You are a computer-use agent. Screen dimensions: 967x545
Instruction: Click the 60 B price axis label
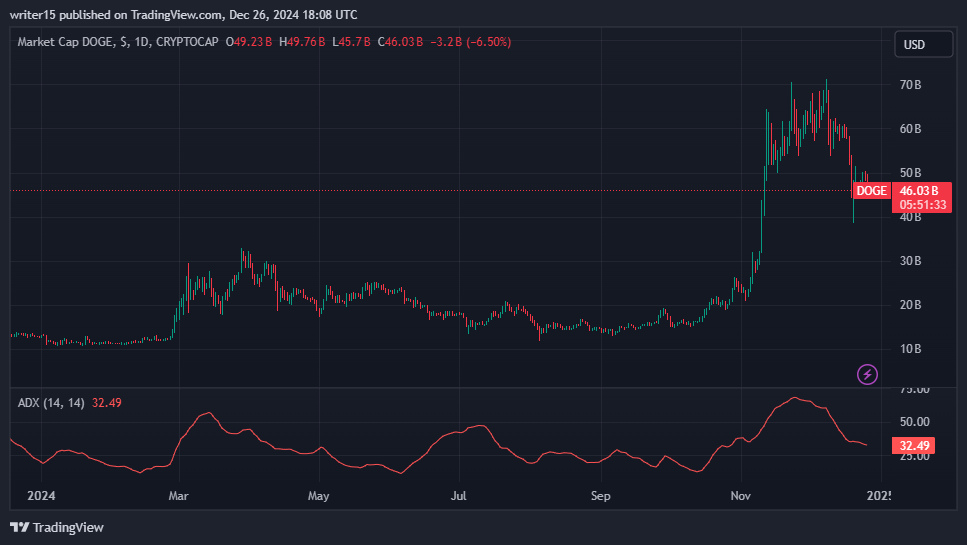pos(910,128)
